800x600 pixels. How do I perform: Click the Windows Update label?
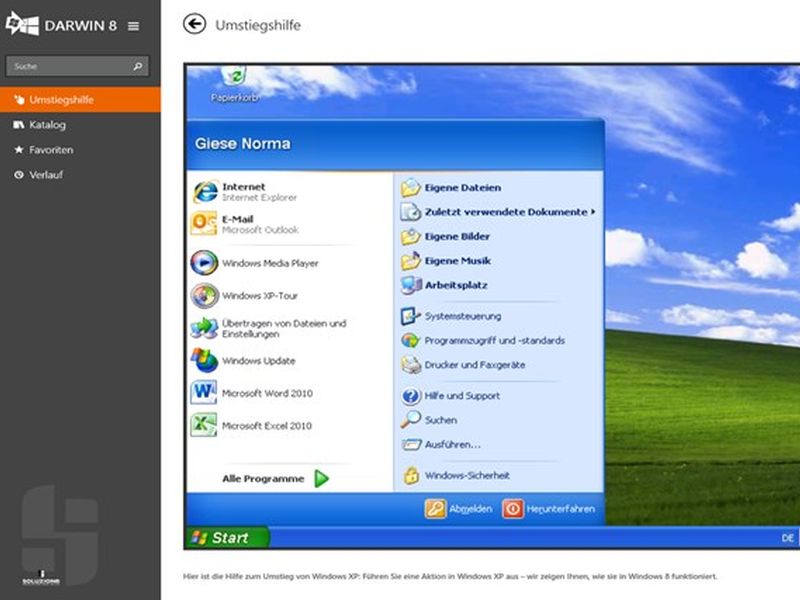pos(259,361)
